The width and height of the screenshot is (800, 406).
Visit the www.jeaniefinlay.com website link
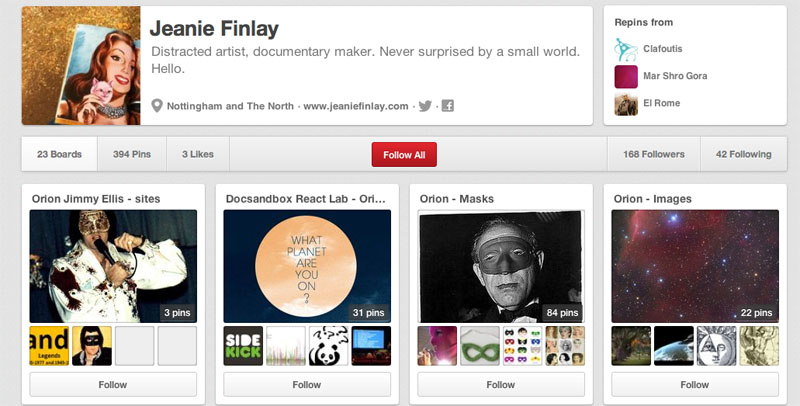[356, 106]
